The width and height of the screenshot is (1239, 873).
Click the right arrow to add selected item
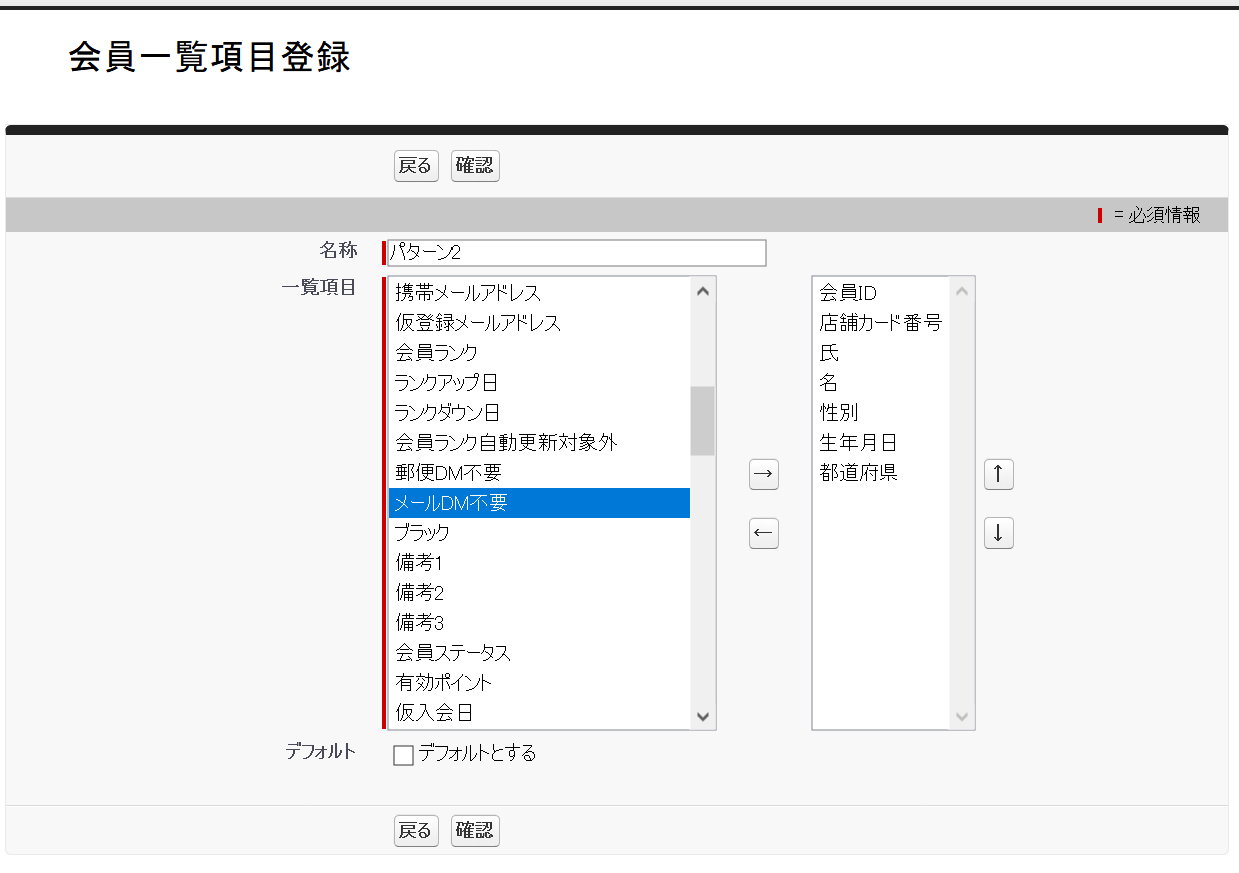click(x=763, y=474)
